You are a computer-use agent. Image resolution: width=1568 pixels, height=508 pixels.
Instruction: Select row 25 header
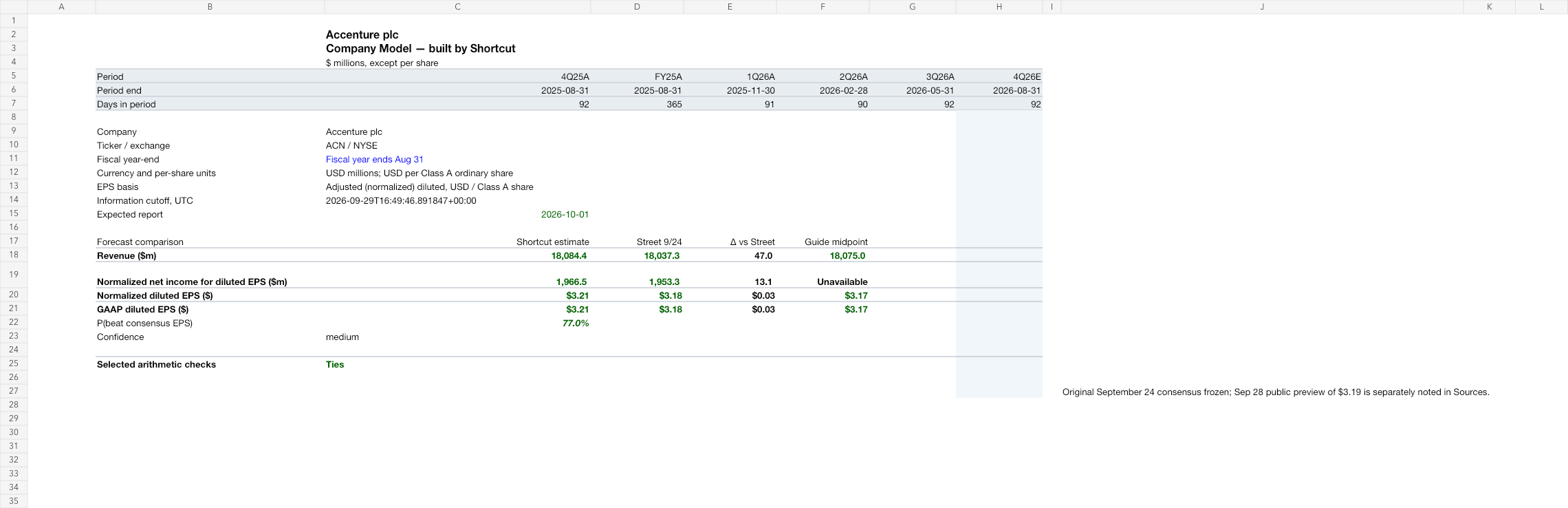coord(14,363)
